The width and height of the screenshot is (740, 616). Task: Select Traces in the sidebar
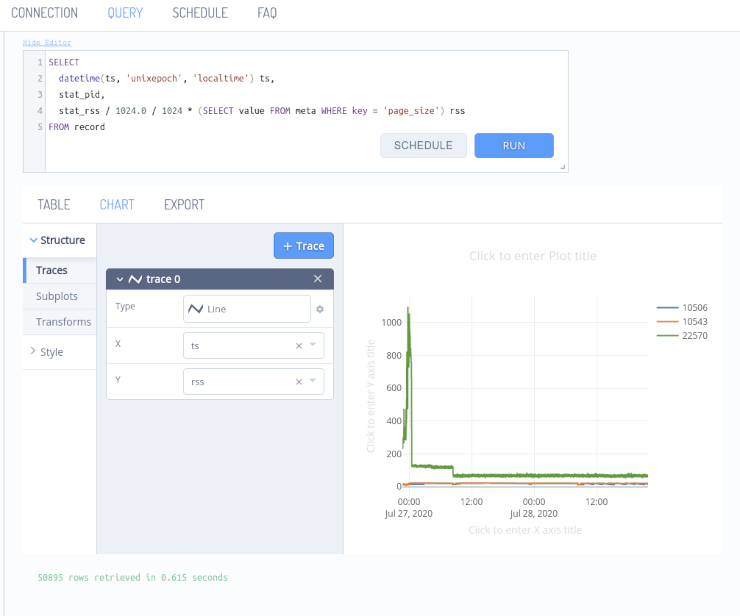60,270
